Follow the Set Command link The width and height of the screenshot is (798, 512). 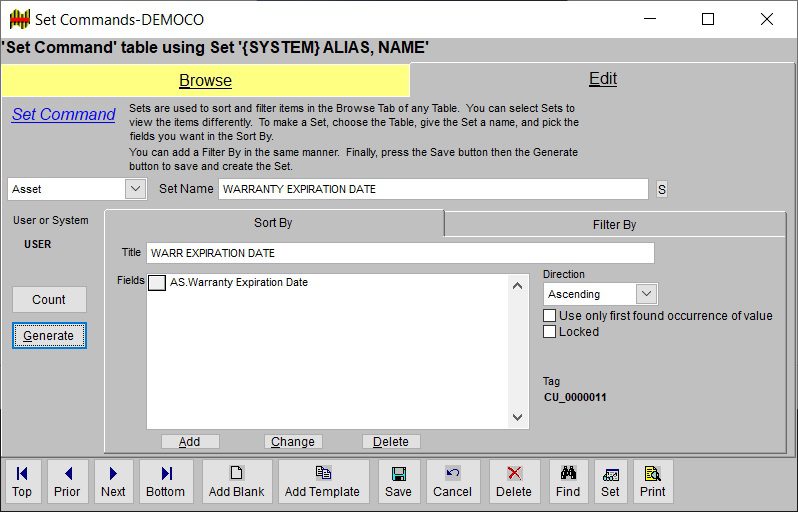(63, 115)
